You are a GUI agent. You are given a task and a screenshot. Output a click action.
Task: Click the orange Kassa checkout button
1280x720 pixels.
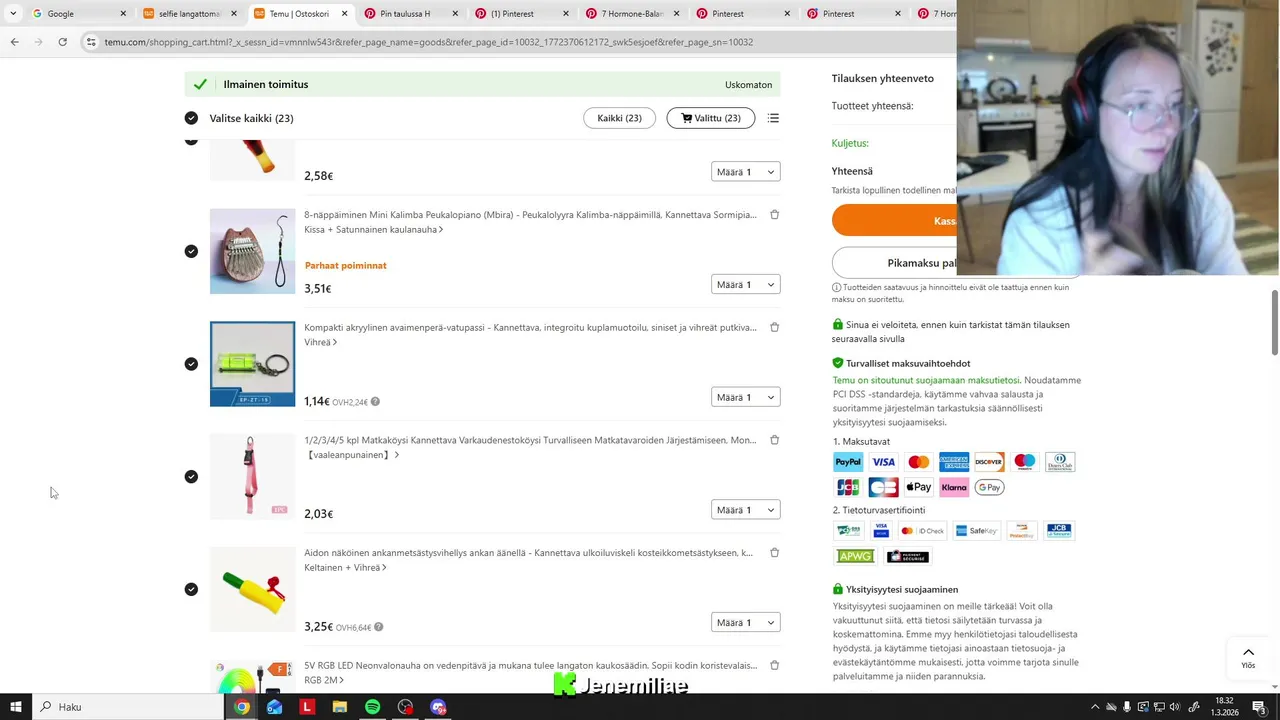click(894, 221)
